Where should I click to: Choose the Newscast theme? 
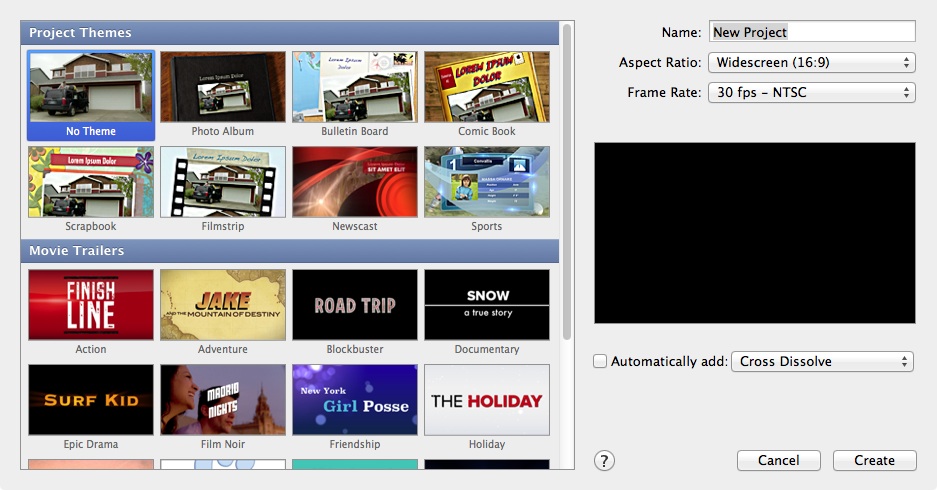pos(355,182)
